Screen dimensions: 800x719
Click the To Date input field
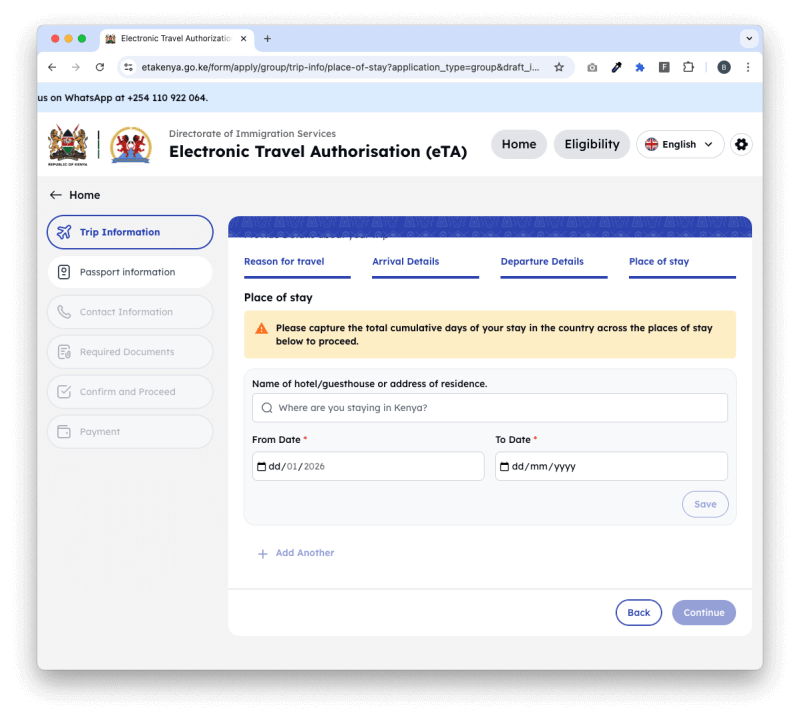point(611,466)
